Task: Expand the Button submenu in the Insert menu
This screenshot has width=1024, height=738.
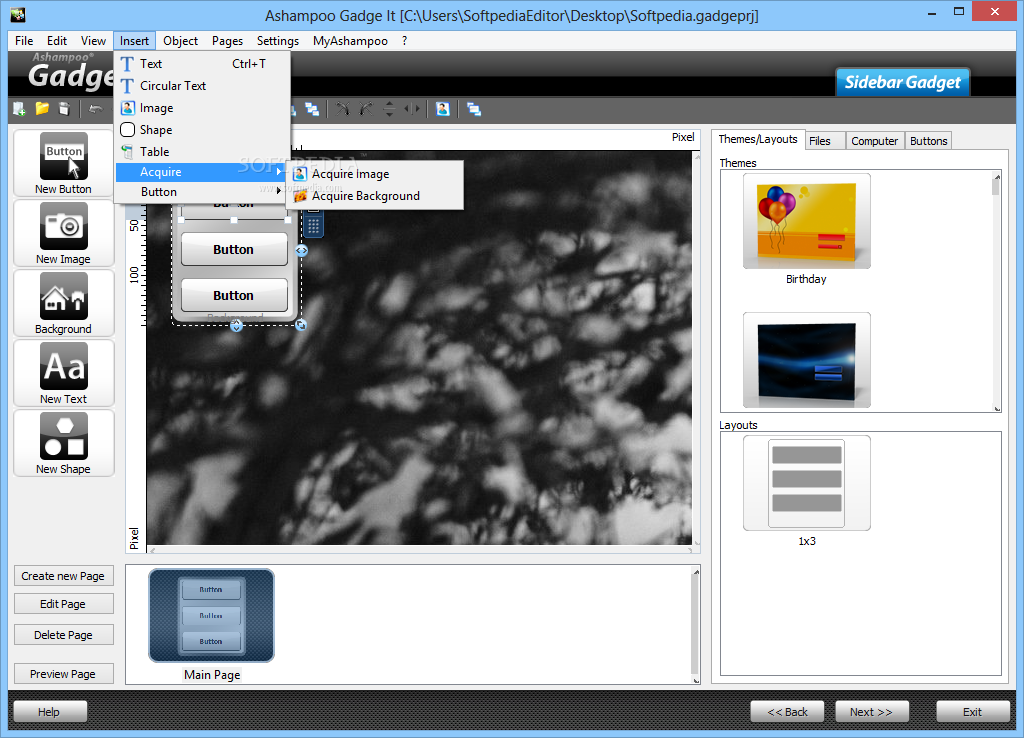Action: 202,192
